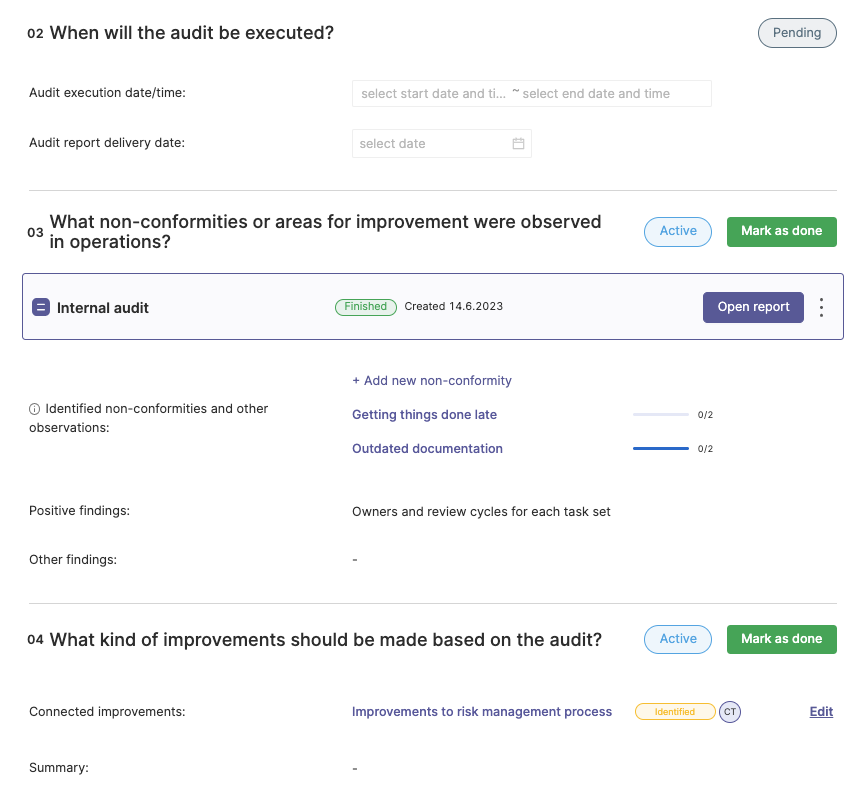This screenshot has width=854, height=802.
Task: Click the calendar icon in delivery date field
Action: tap(518, 143)
